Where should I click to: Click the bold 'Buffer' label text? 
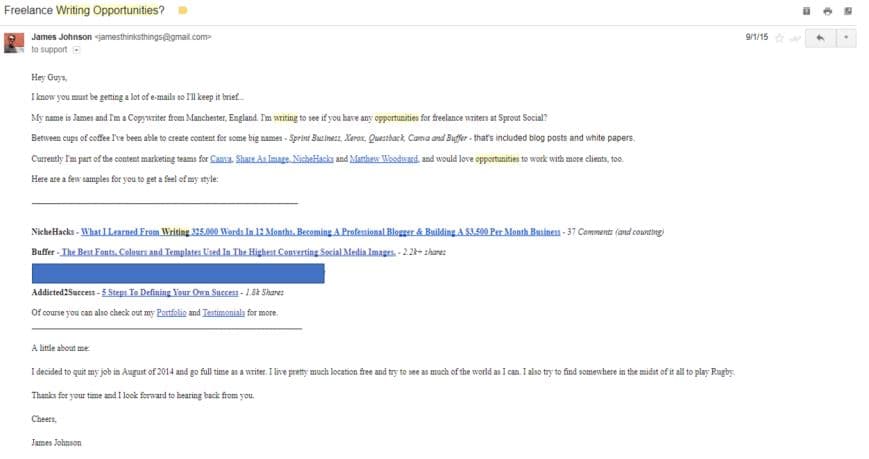pyautogui.click(x=43, y=252)
